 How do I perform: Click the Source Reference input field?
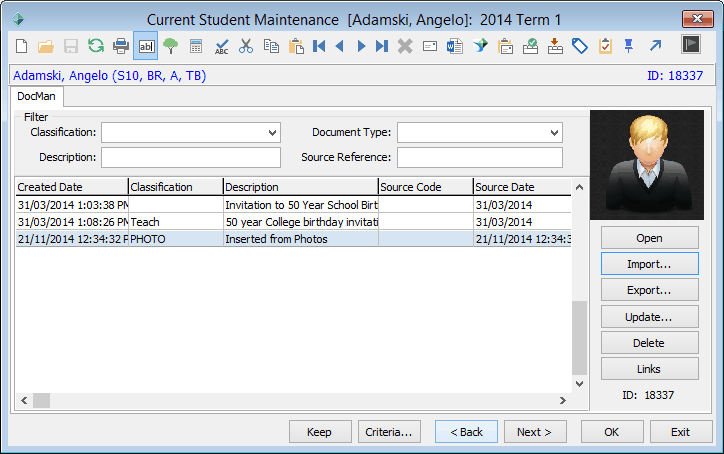point(480,157)
